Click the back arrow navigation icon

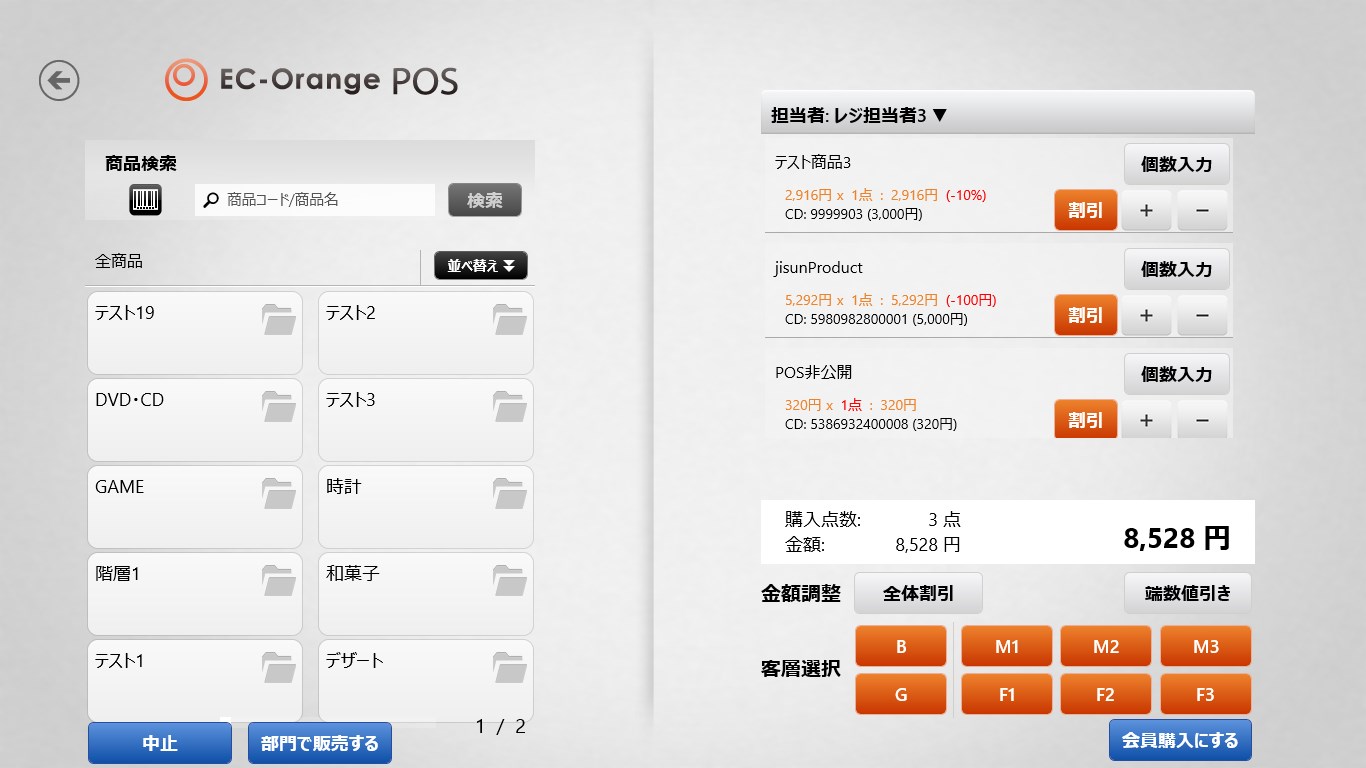coord(58,80)
